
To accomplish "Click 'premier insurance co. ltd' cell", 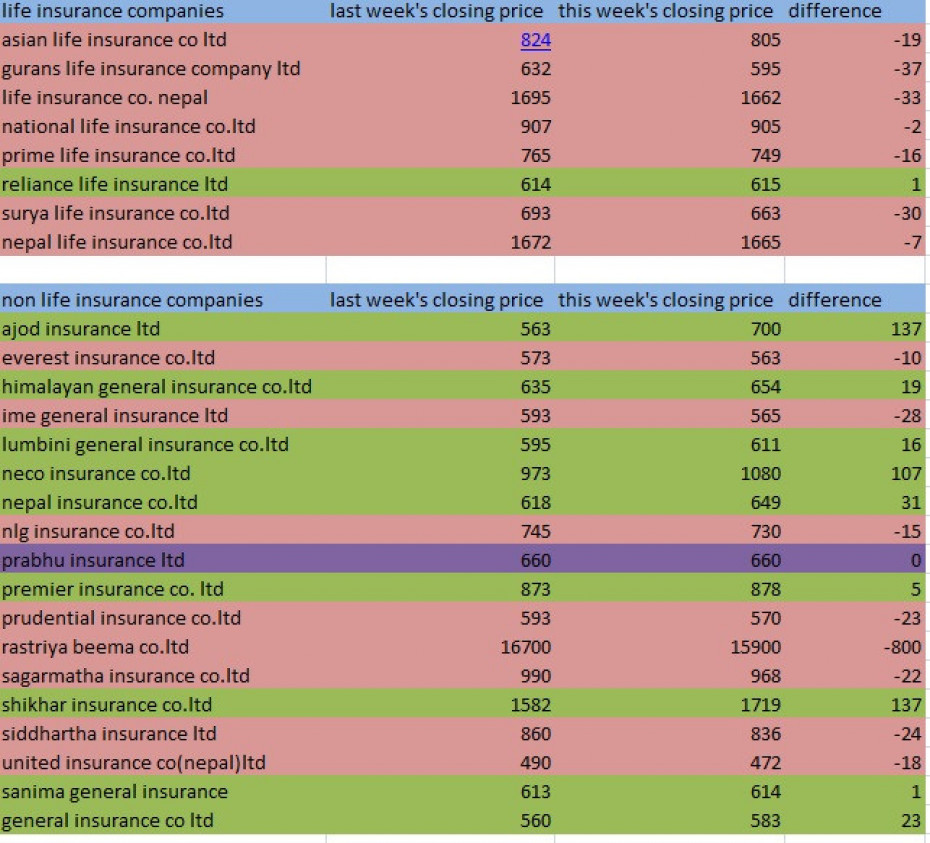I will pos(163,589).
